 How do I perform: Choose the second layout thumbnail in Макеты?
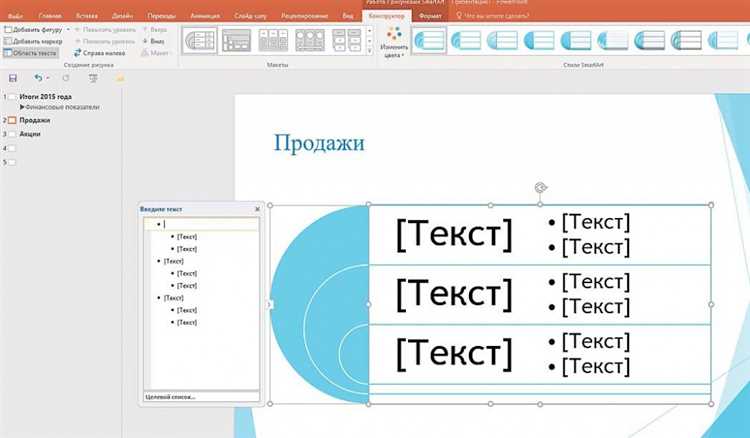click(236, 40)
